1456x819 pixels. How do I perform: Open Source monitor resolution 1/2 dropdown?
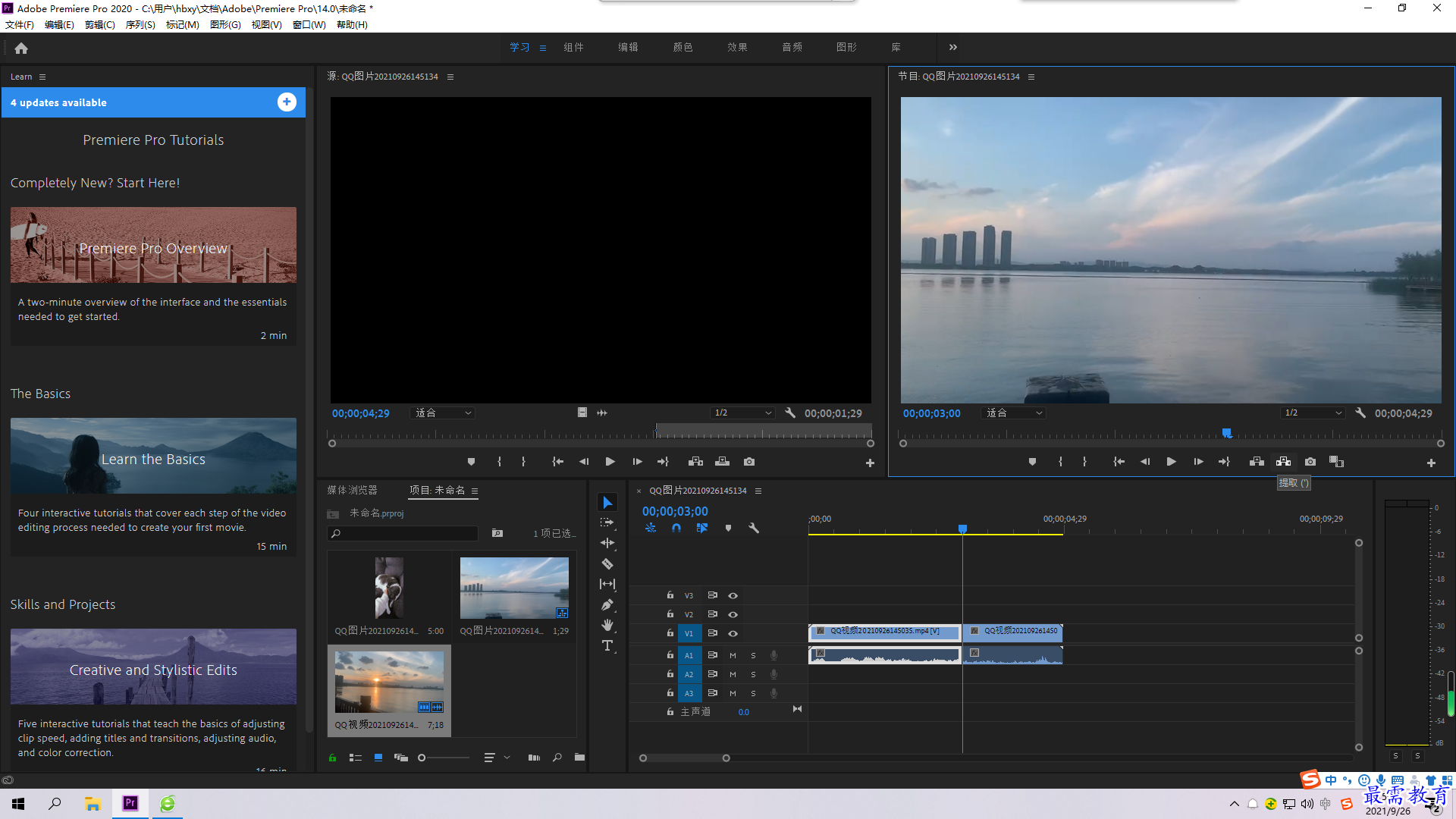pyautogui.click(x=742, y=413)
